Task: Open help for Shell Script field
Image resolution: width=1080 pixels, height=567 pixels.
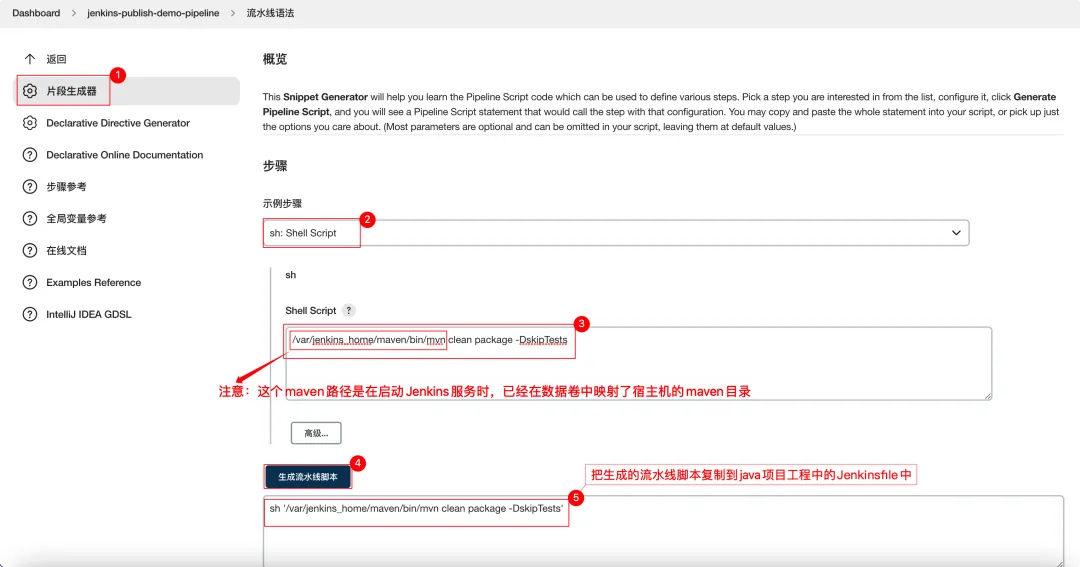Action: pos(349,311)
